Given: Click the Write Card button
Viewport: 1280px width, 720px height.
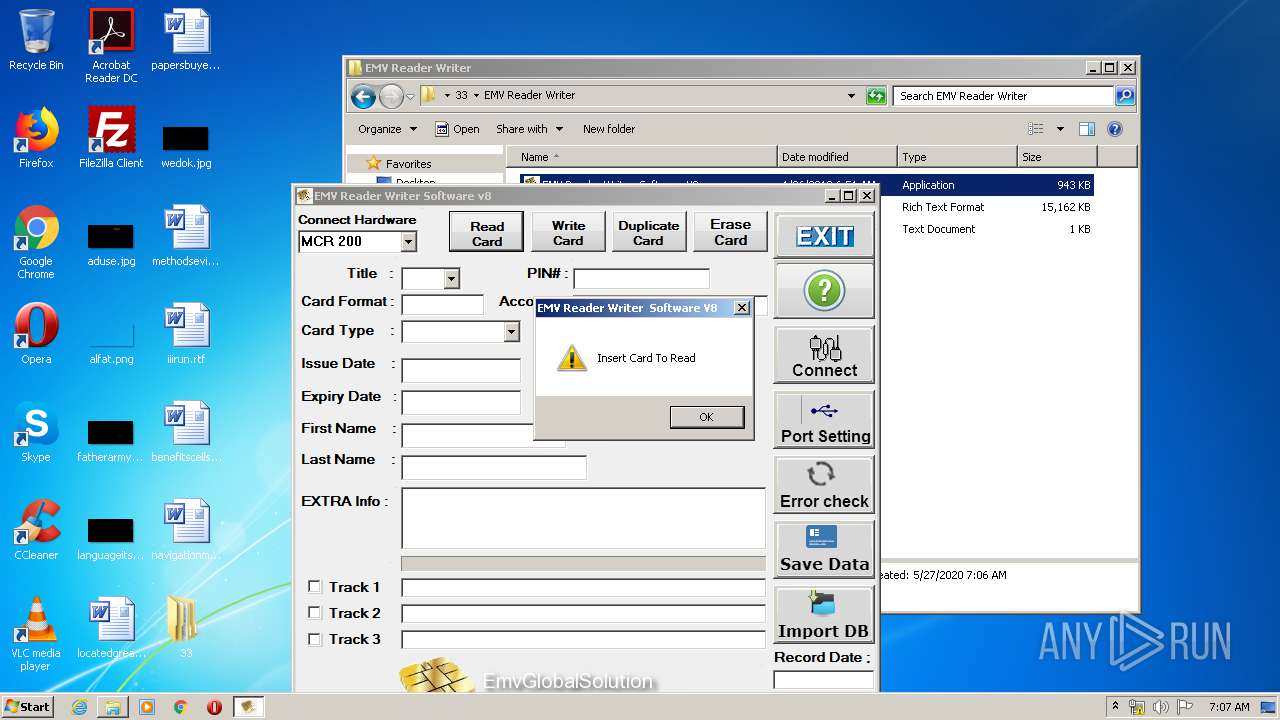Looking at the screenshot, I should coord(568,233).
